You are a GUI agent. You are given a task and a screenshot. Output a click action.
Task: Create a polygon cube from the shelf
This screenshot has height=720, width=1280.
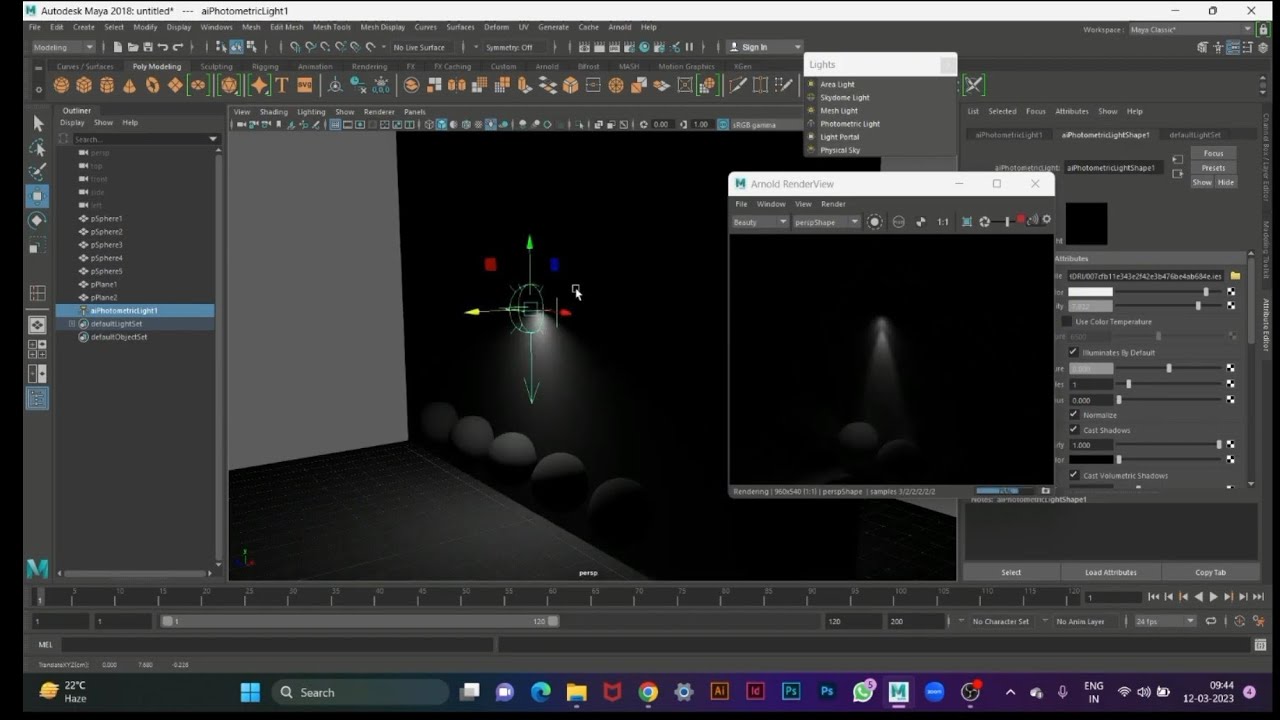coord(84,86)
